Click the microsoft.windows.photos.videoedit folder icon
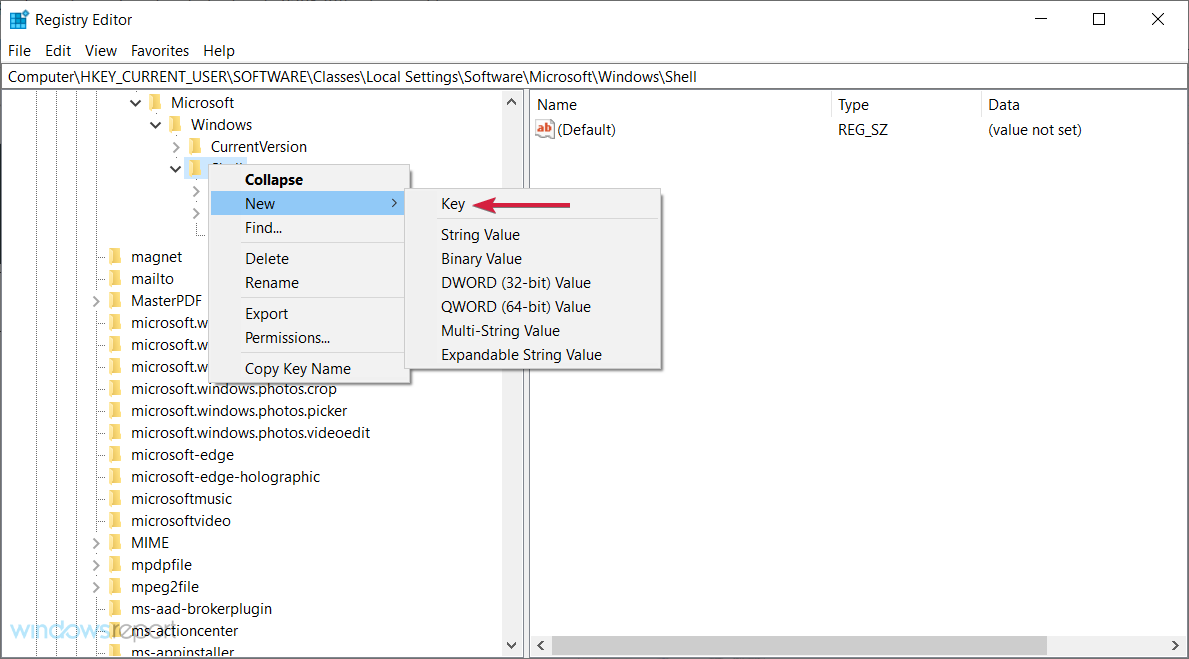 click(116, 432)
